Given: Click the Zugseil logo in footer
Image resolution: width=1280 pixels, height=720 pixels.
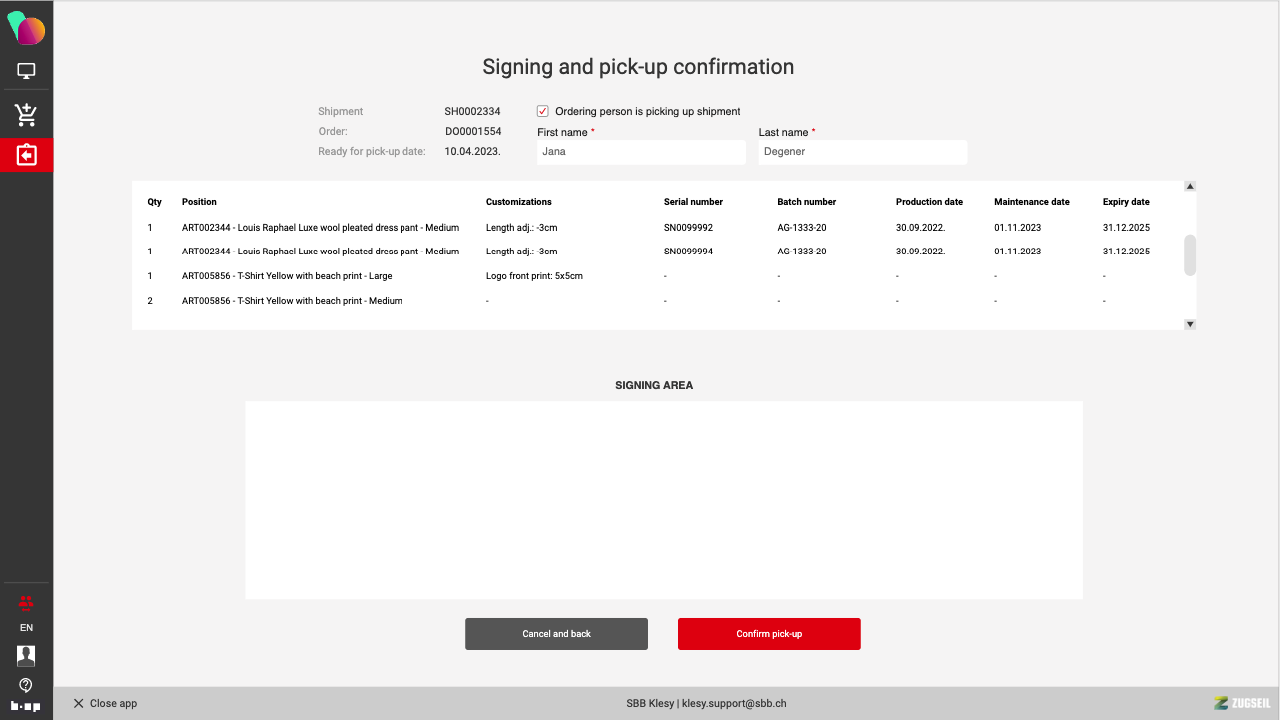Looking at the screenshot, I should [1242, 703].
